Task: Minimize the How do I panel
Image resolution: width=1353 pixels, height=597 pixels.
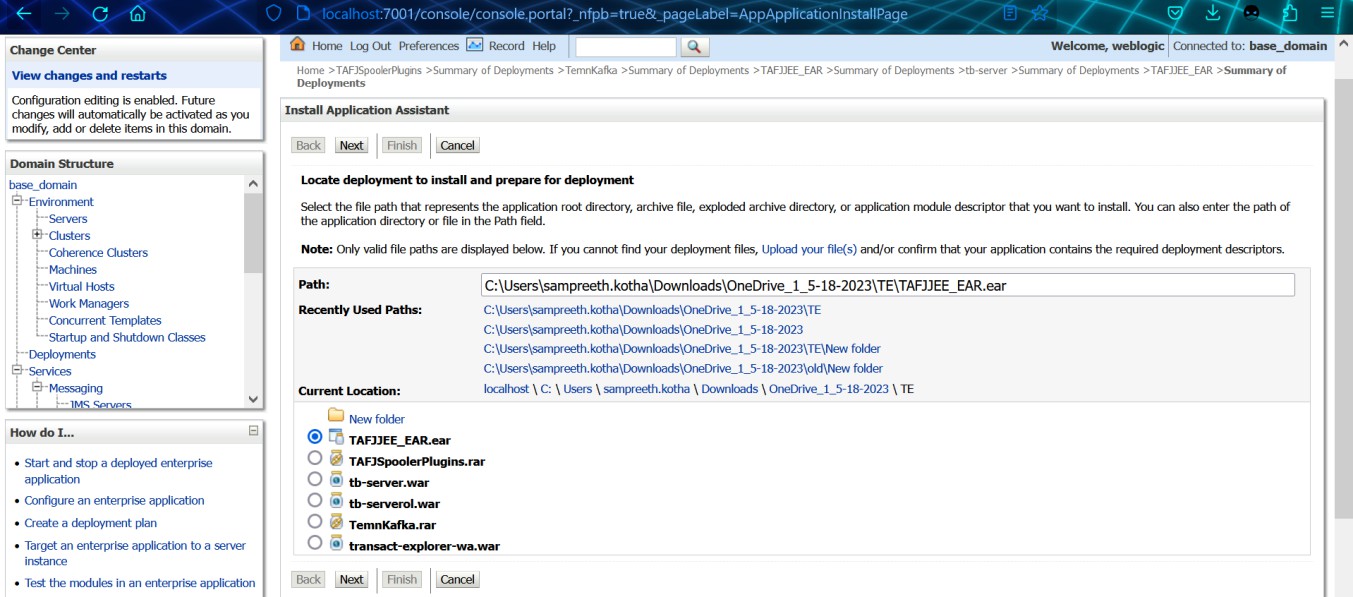Action: [253, 431]
